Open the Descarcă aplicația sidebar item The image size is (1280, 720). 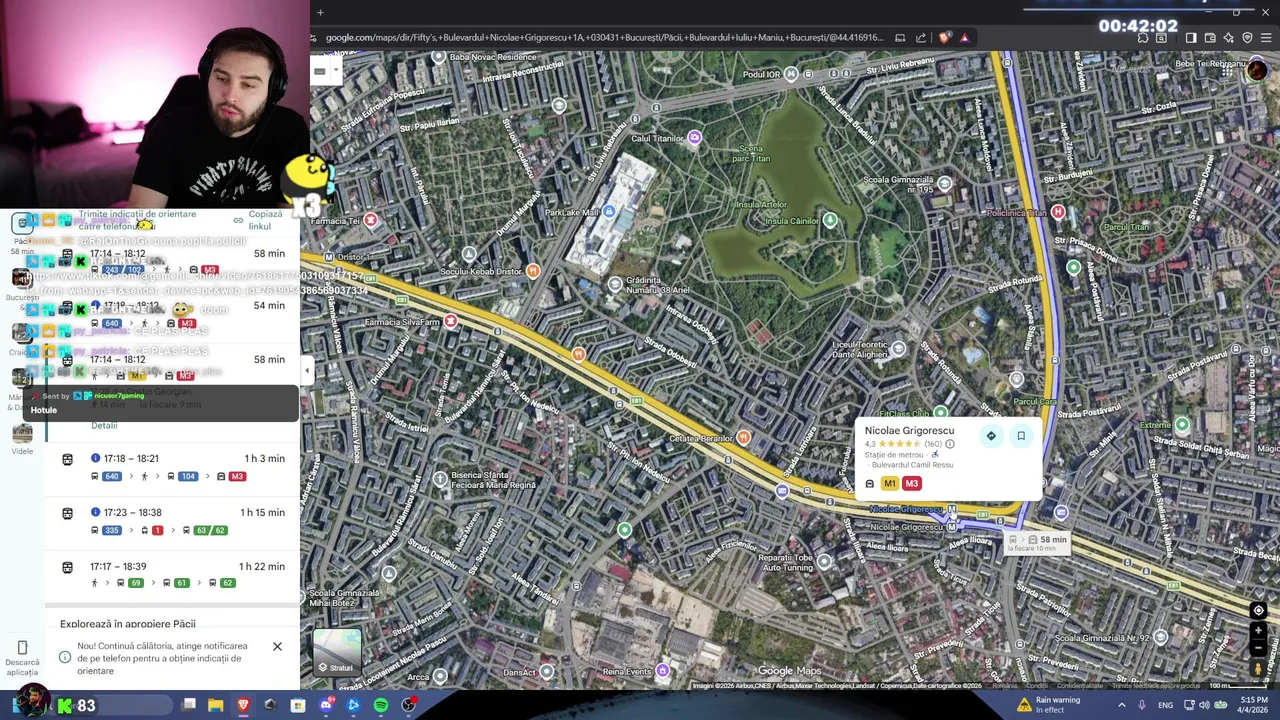[22, 659]
